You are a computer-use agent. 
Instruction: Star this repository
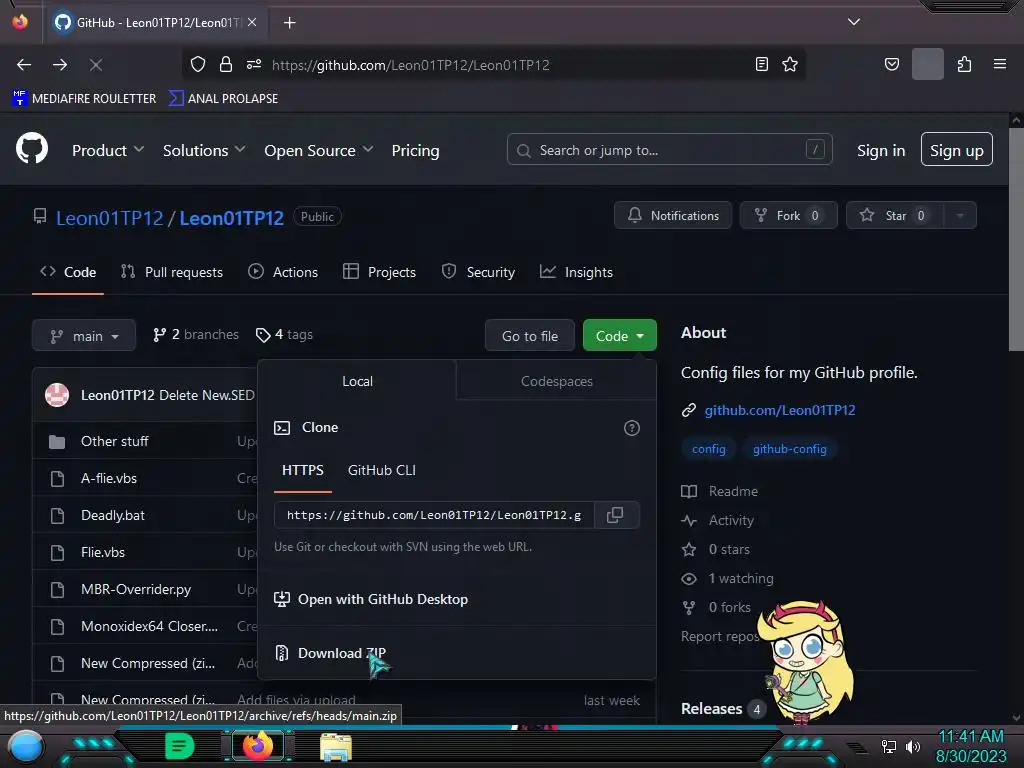[x=895, y=216]
